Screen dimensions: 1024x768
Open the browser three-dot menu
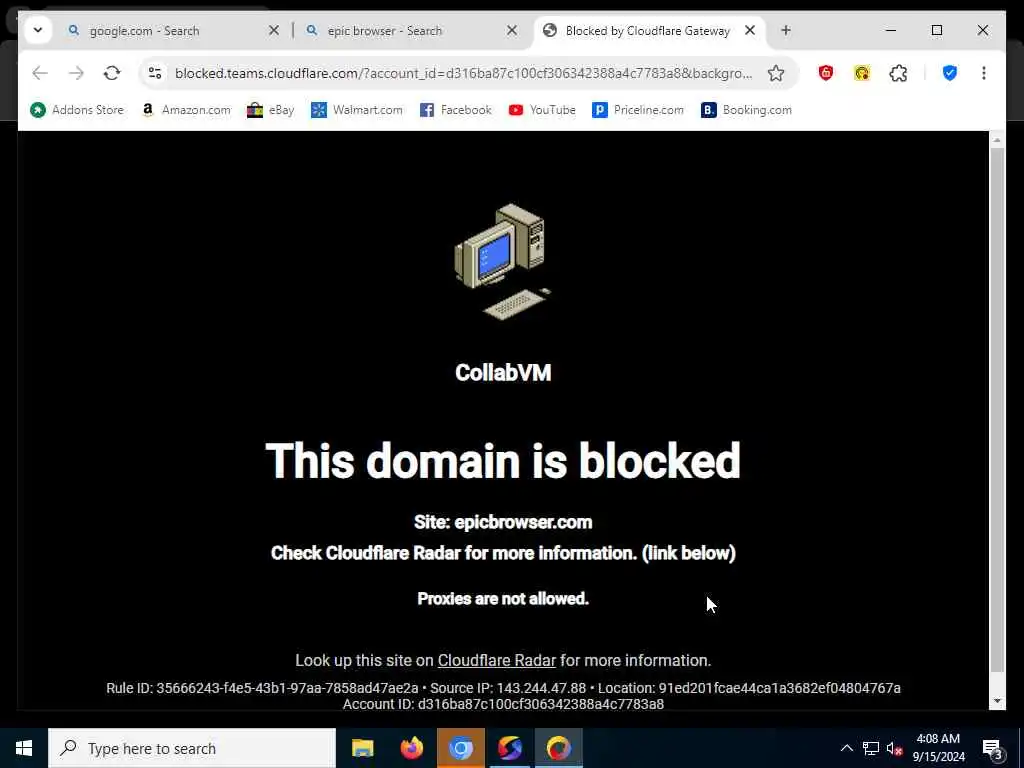(x=984, y=73)
